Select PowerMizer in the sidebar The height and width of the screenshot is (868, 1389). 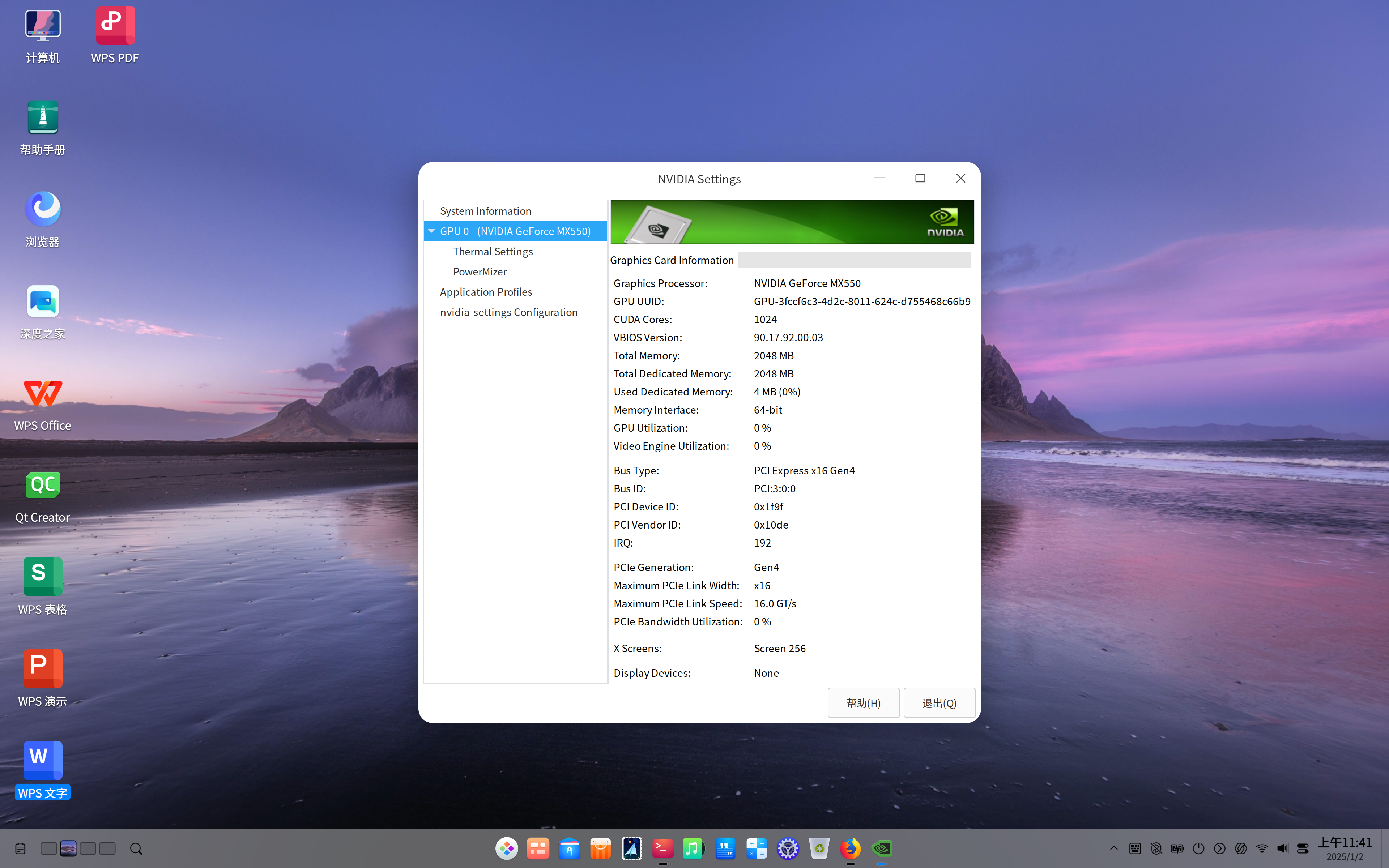tap(480, 271)
